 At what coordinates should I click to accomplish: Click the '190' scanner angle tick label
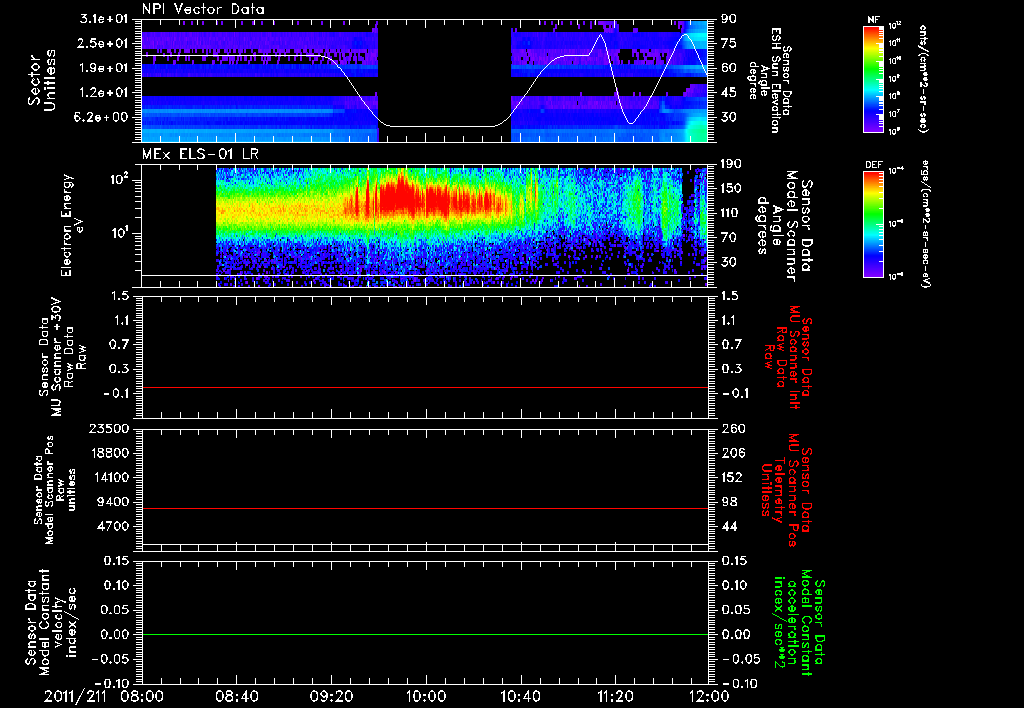tap(731, 164)
